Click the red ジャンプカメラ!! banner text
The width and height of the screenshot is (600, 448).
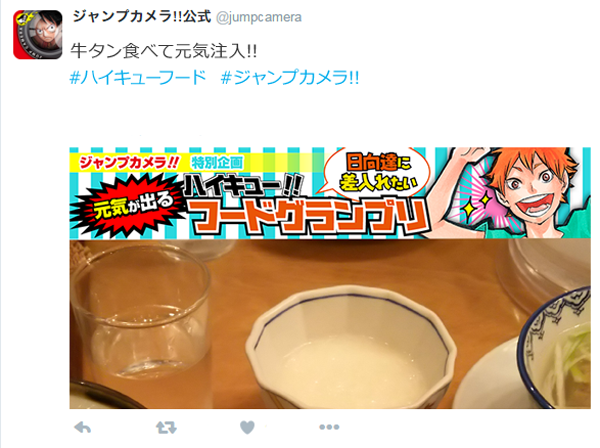[129, 163]
